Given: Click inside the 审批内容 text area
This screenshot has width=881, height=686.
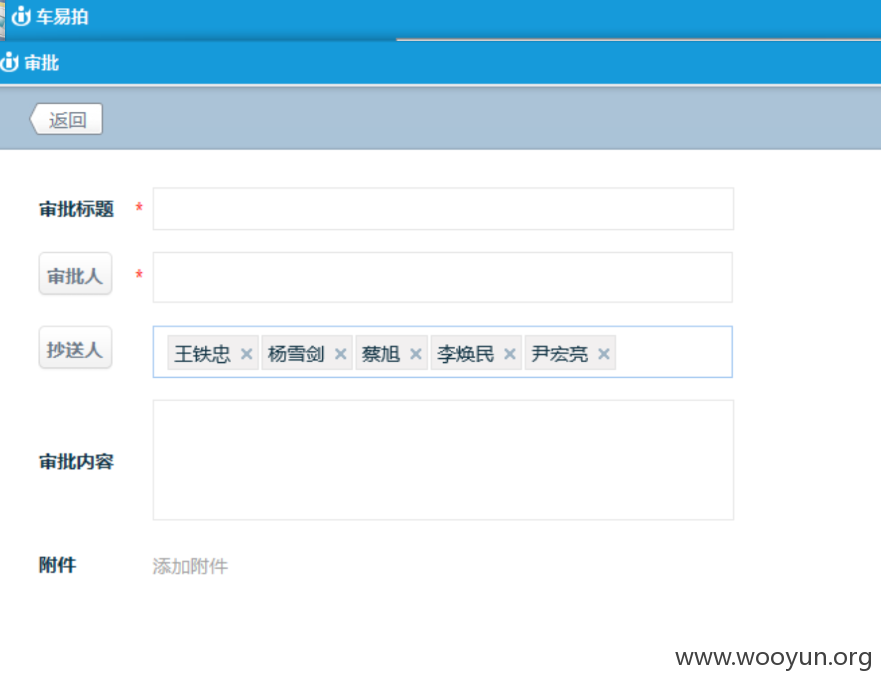Looking at the screenshot, I should click(443, 460).
